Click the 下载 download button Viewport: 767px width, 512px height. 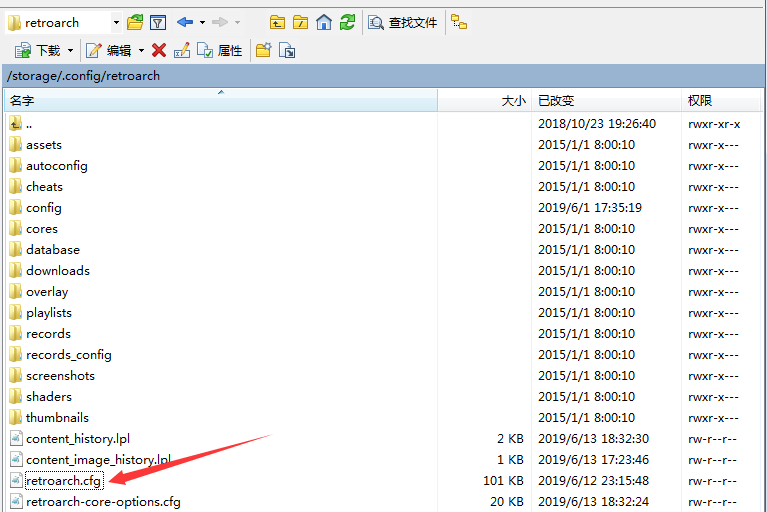[37, 50]
